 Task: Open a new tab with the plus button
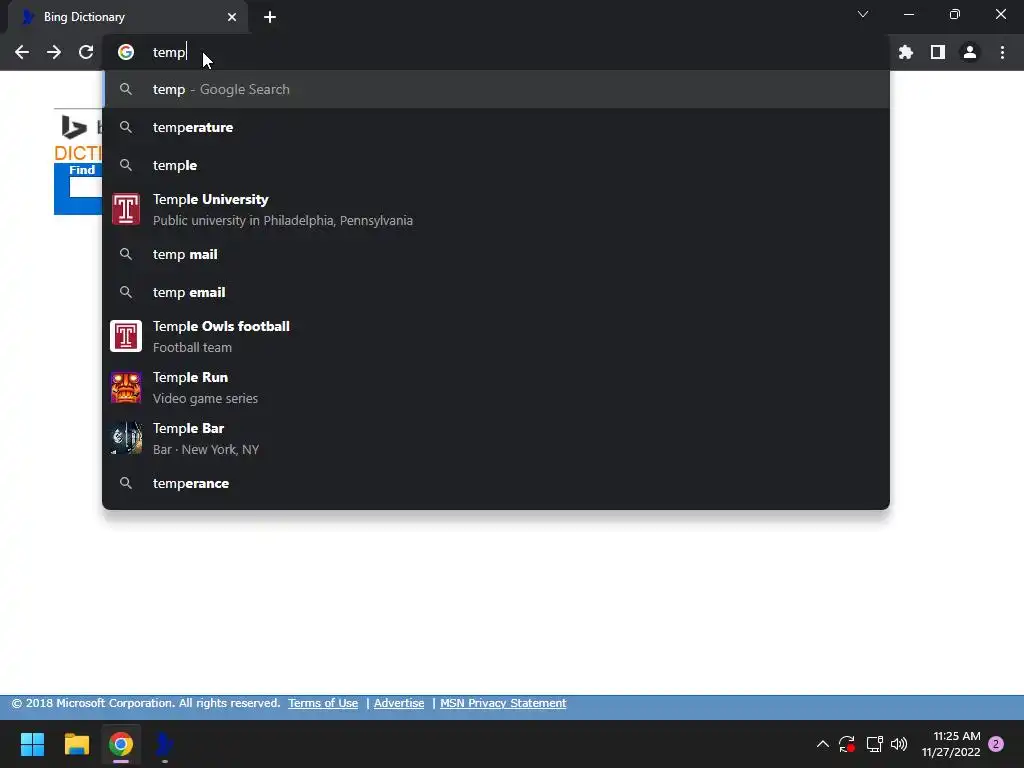click(x=270, y=17)
